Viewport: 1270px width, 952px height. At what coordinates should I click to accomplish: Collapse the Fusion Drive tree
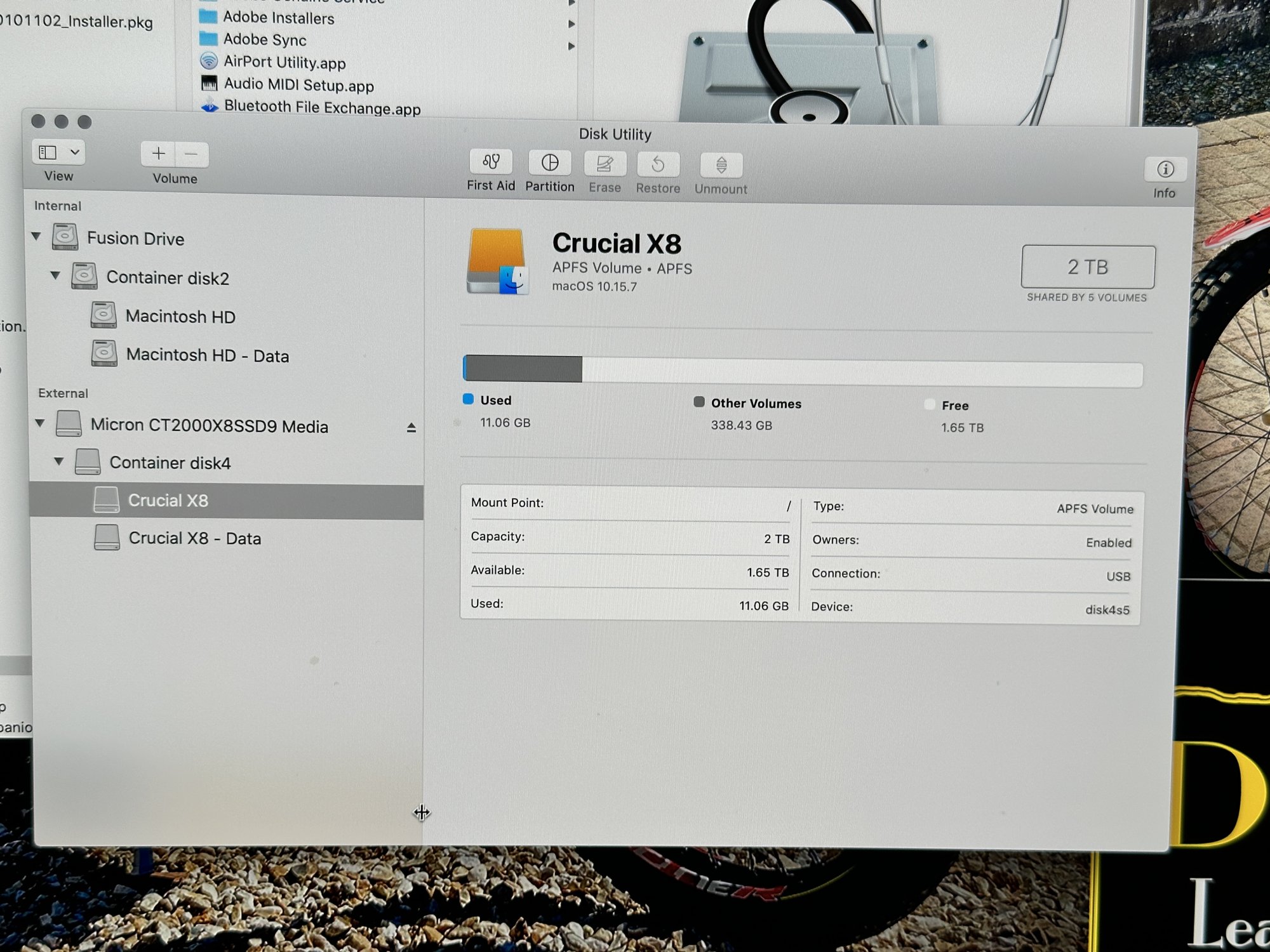(36, 237)
